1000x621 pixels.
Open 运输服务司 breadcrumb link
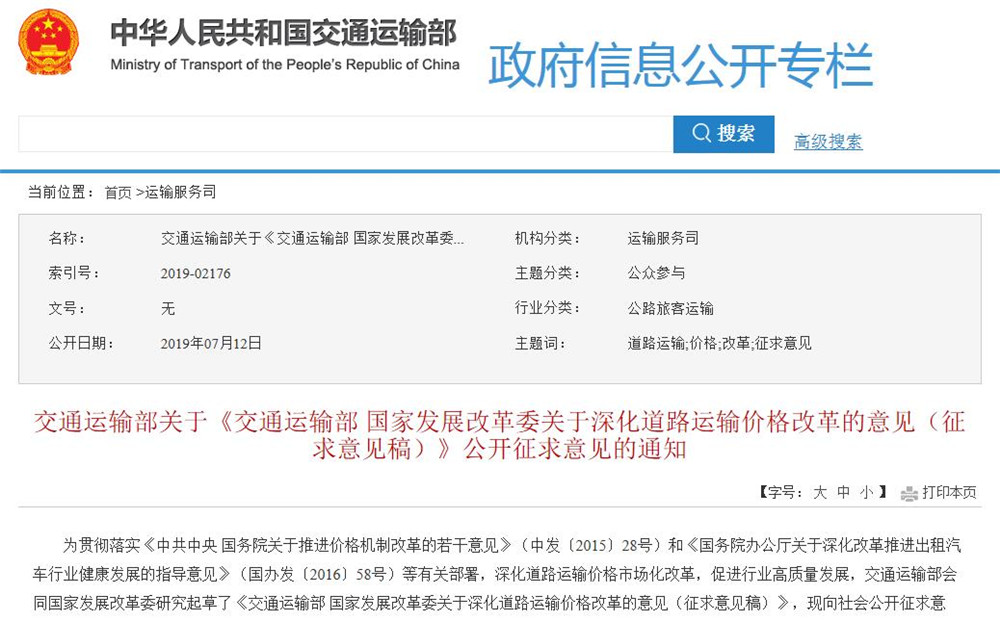coord(180,192)
